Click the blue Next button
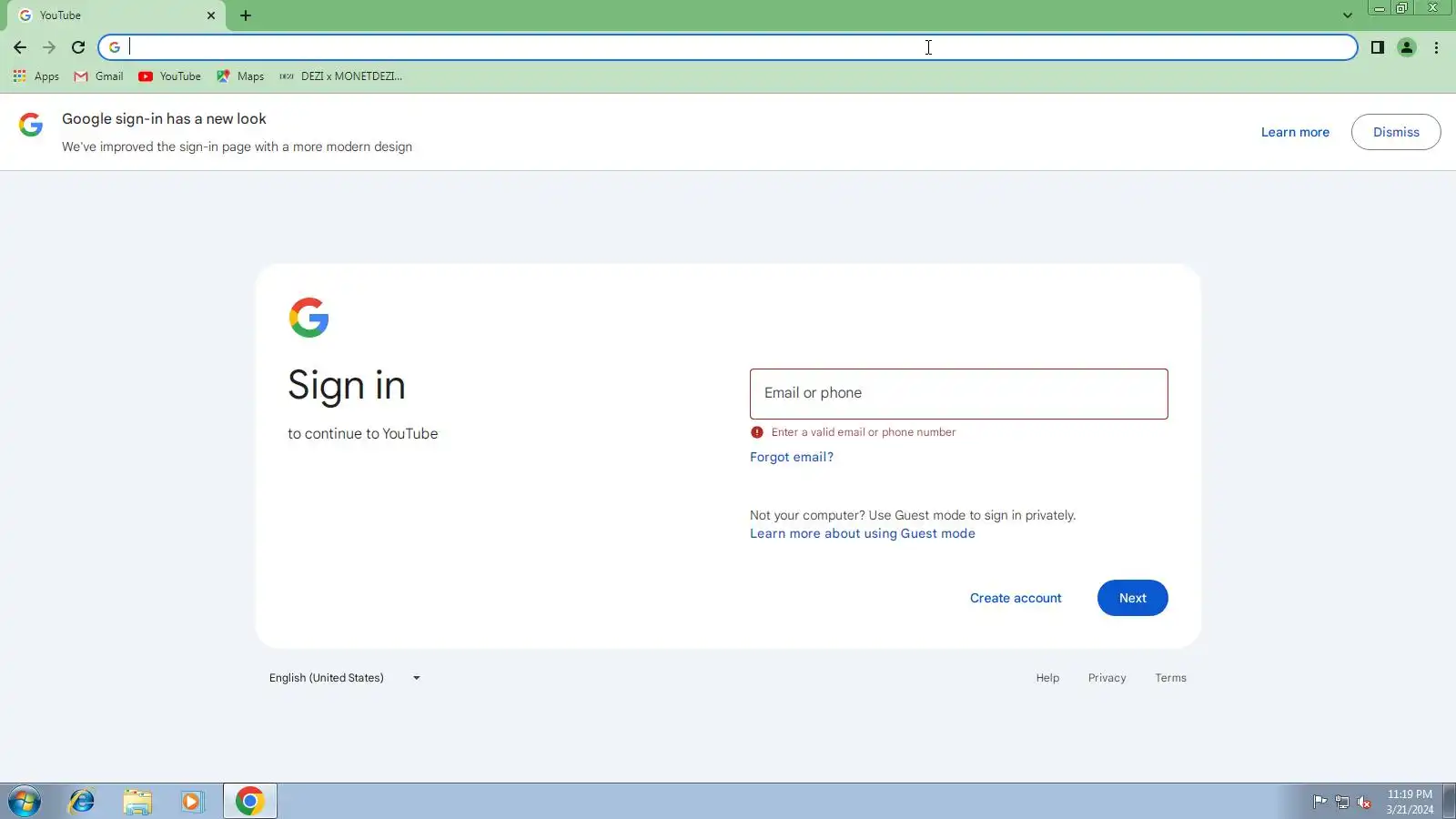 click(1132, 598)
